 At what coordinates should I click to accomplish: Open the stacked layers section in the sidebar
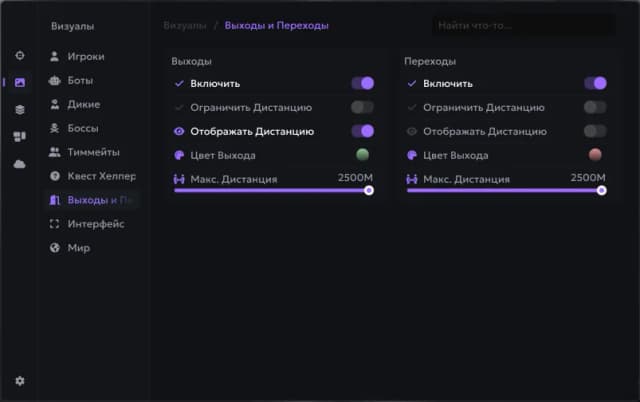(x=20, y=110)
